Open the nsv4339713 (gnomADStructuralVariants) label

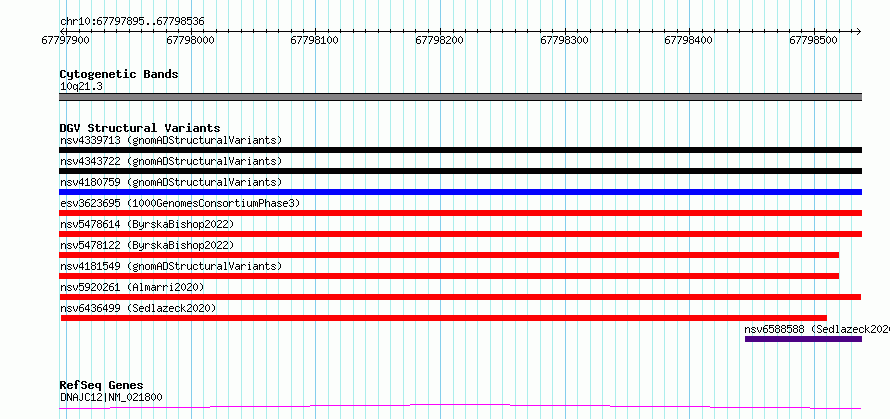click(171, 140)
